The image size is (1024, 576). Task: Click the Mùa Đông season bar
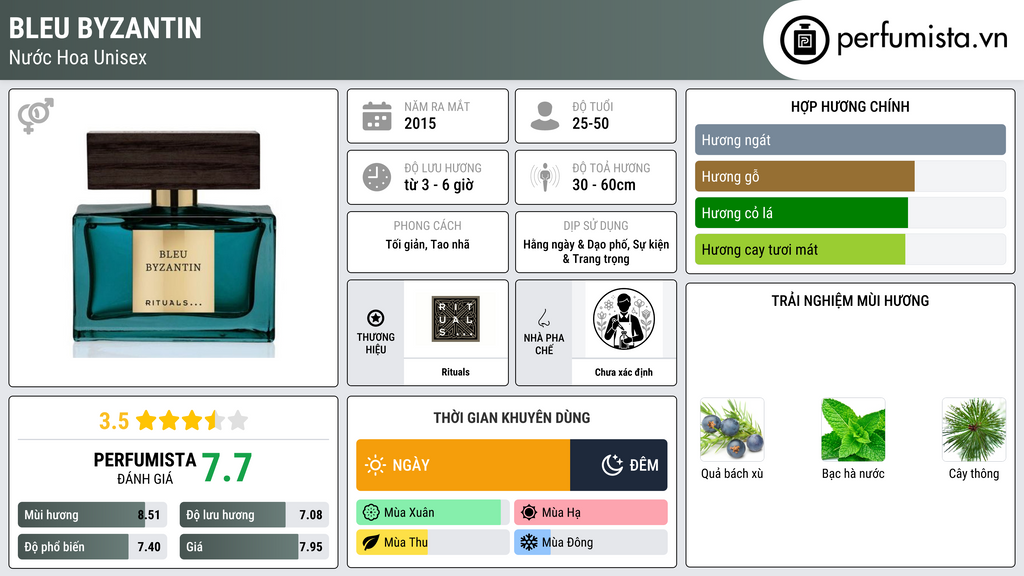(x=591, y=542)
